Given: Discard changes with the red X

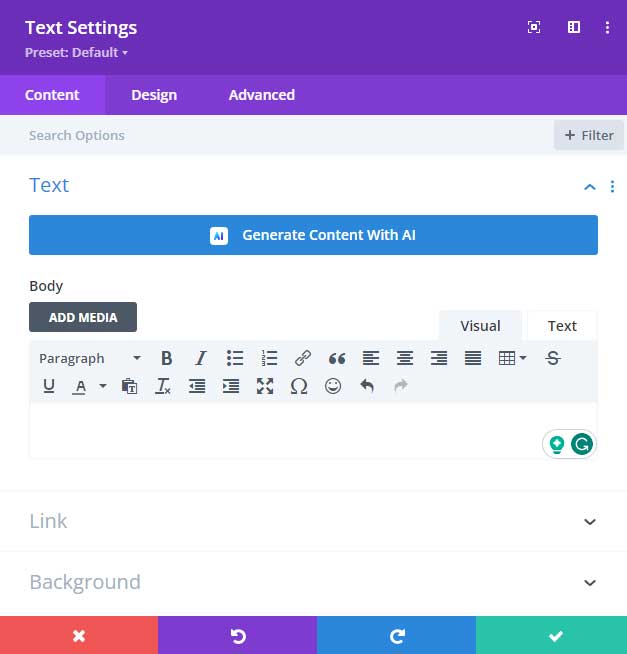Looking at the screenshot, I should click(79, 635).
